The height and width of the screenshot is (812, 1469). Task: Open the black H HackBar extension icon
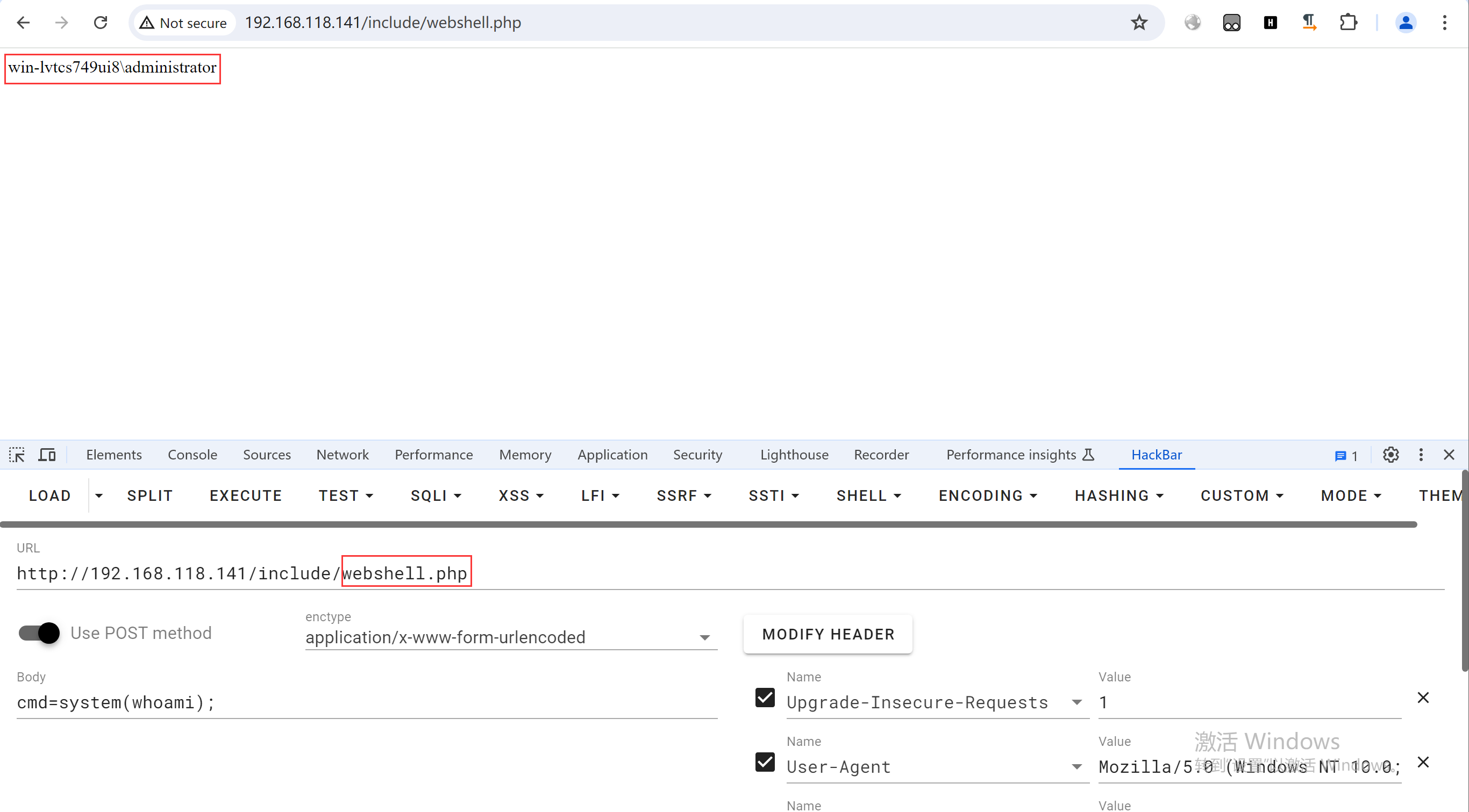coord(1270,23)
